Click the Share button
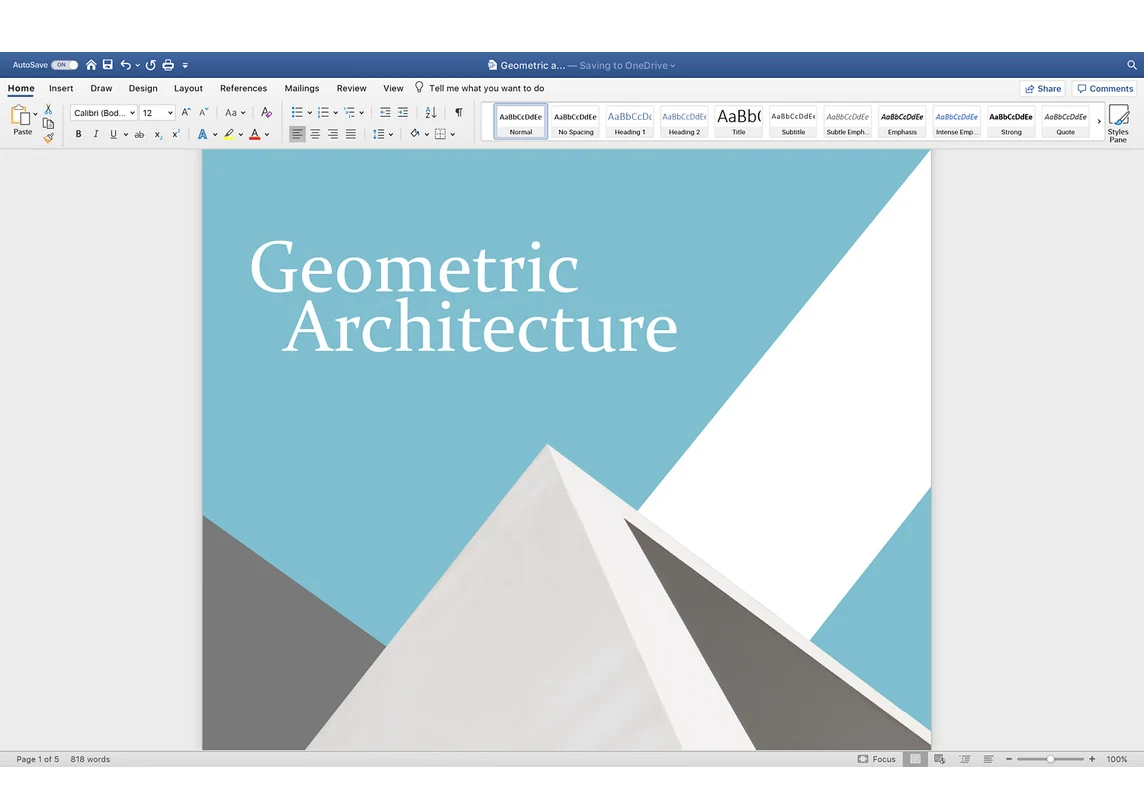The height and width of the screenshot is (812, 1144). click(x=1043, y=89)
